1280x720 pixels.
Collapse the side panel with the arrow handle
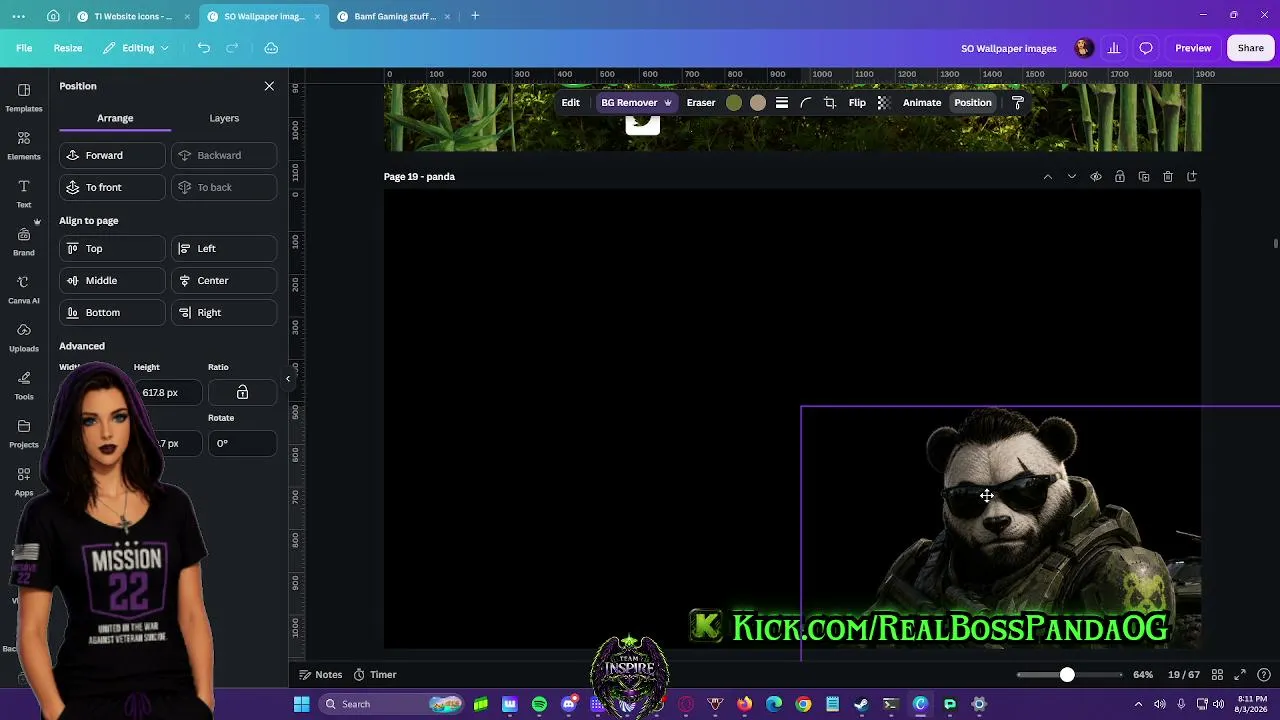click(x=288, y=379)
